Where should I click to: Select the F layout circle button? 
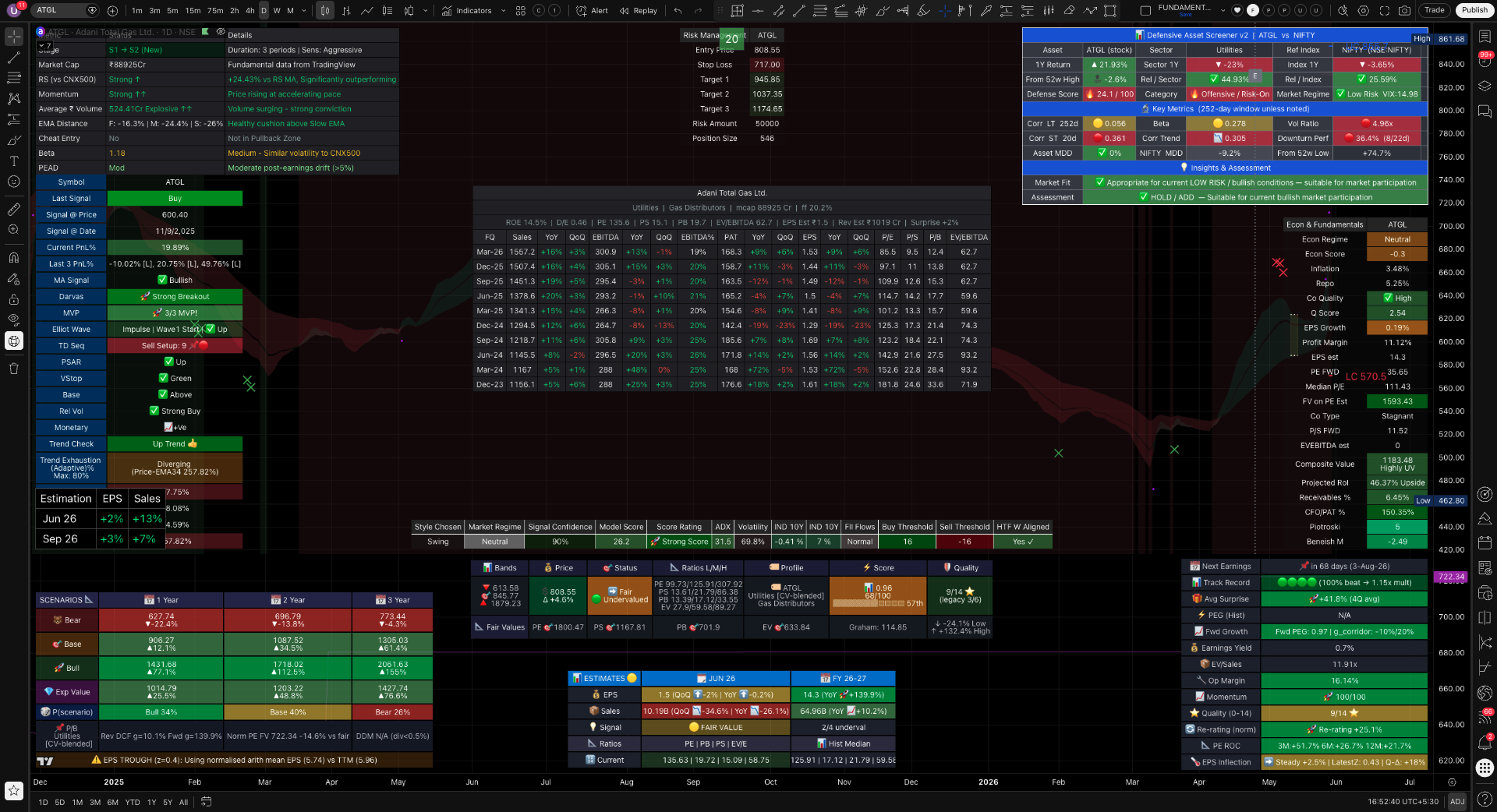1252,11
